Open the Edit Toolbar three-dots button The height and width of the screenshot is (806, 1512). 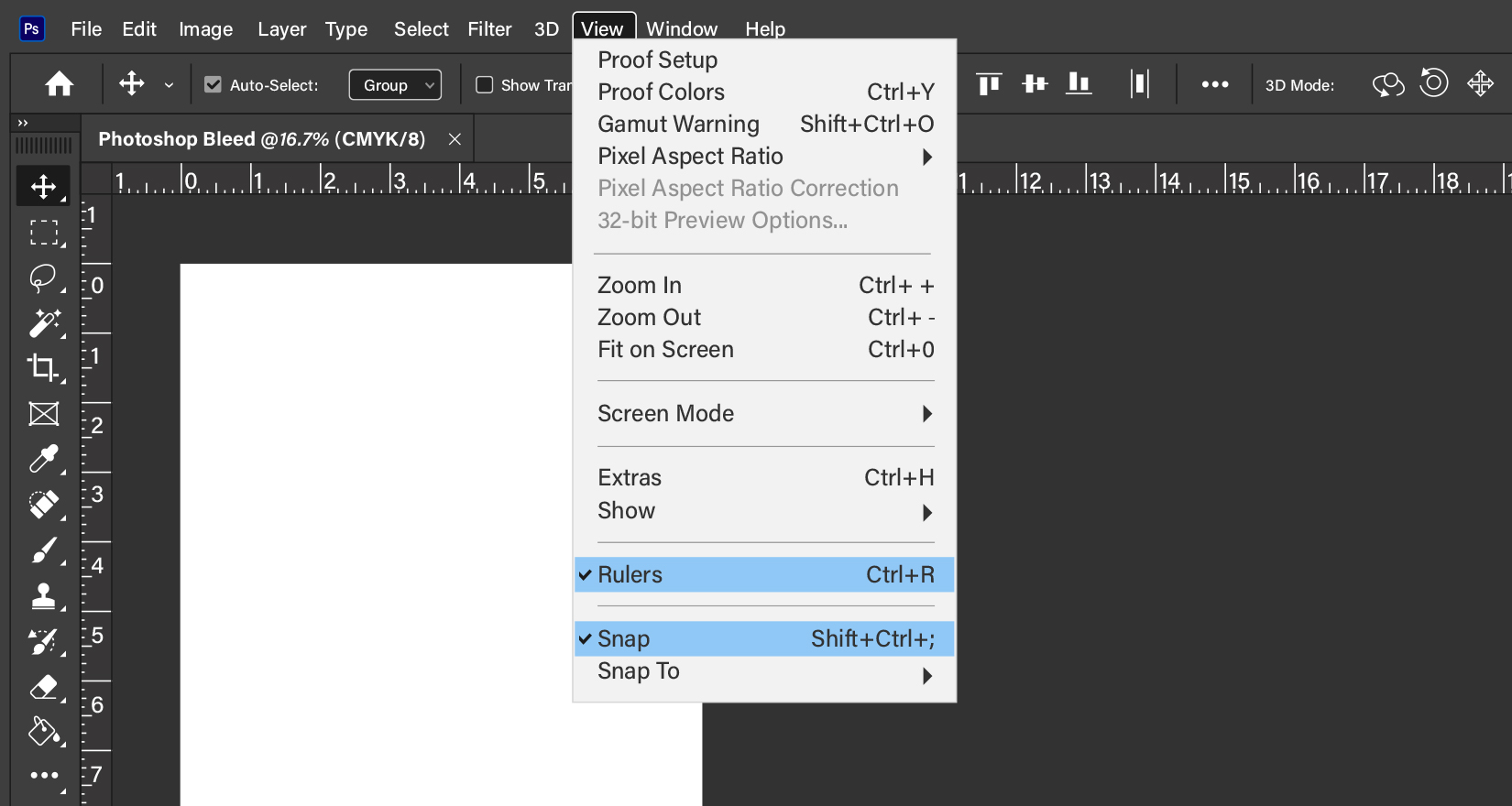pyautogui.click(x=44, y=776)
